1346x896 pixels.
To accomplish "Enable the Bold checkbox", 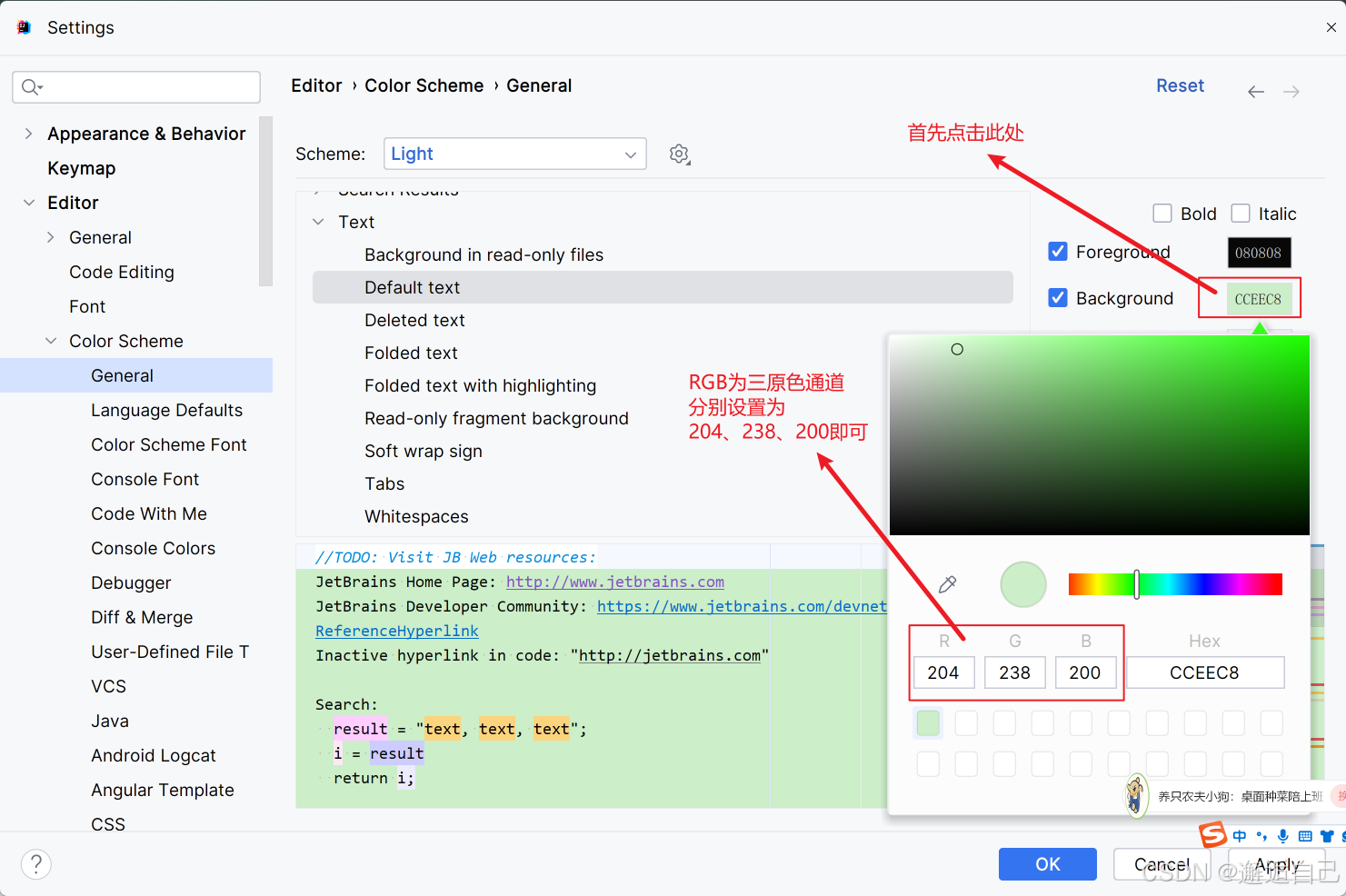I will [x=1162, y=214].
